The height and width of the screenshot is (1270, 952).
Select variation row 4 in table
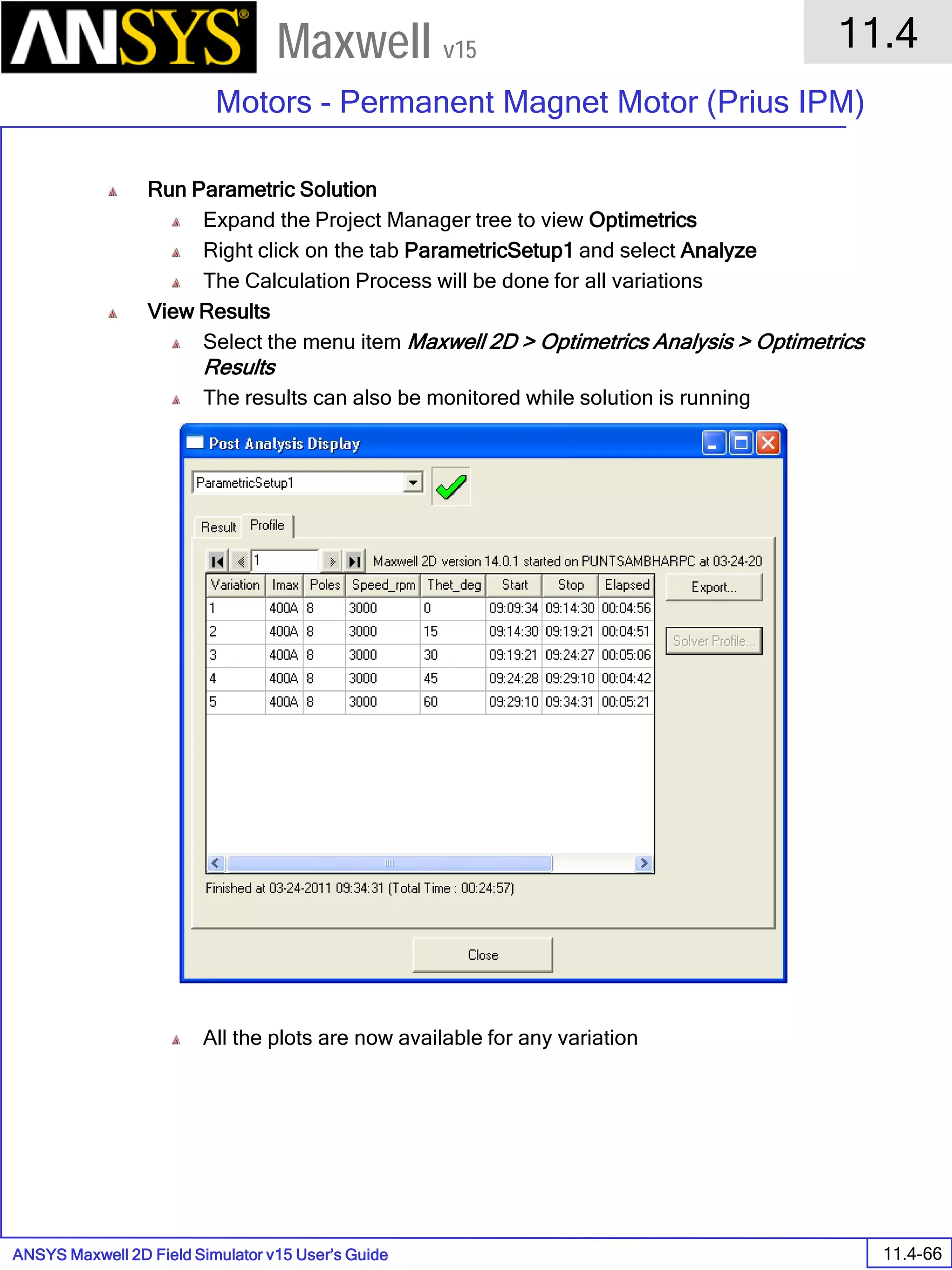[x=430, y=678]
